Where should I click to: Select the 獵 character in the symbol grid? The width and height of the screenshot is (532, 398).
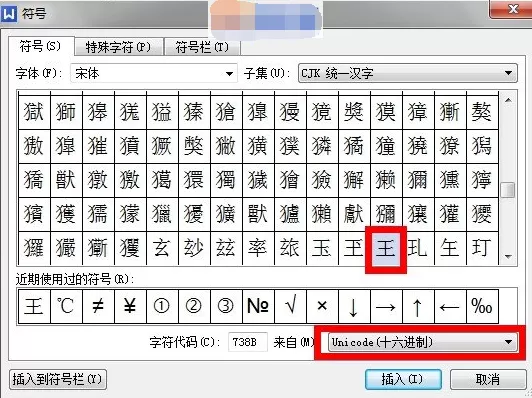(162, 214)
